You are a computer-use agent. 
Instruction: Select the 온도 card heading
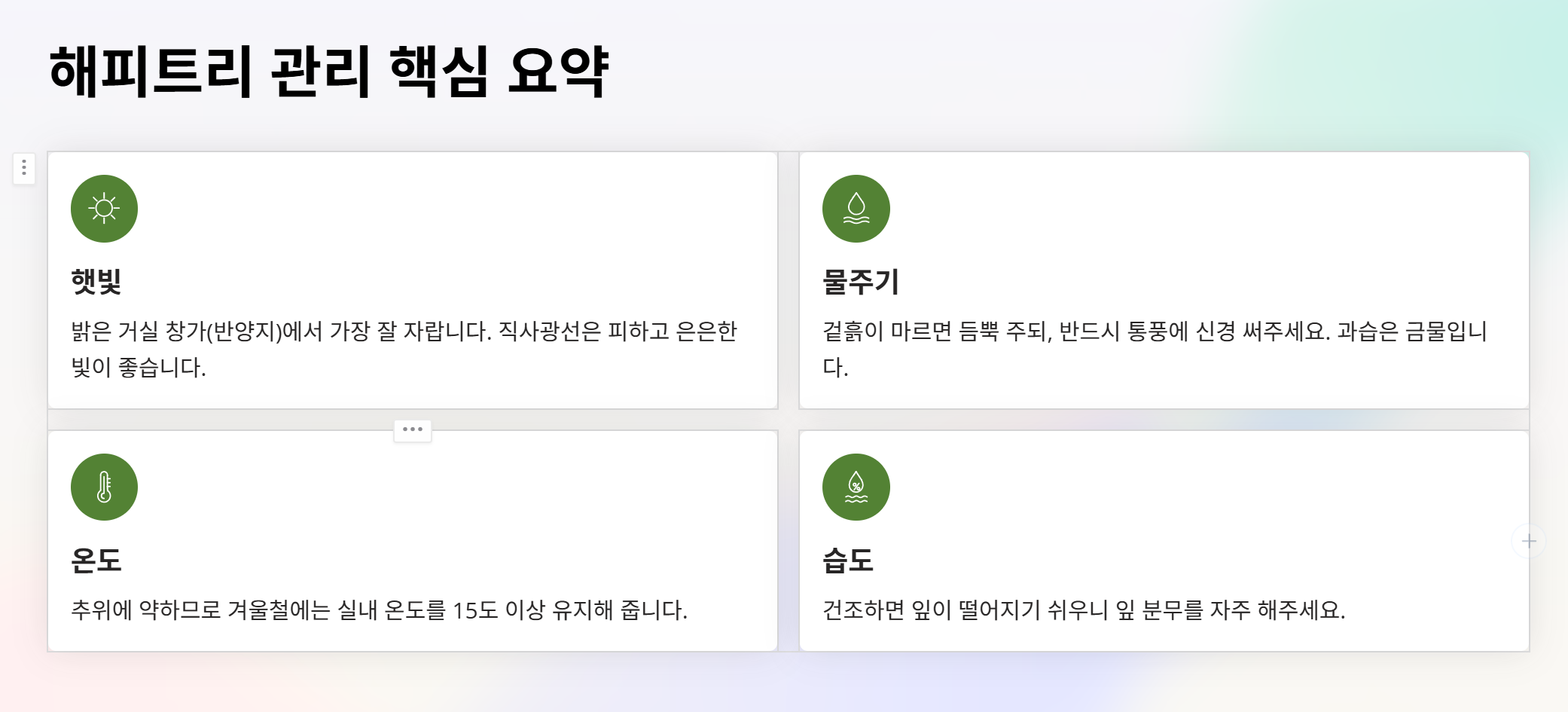click(x=96, y=560)
